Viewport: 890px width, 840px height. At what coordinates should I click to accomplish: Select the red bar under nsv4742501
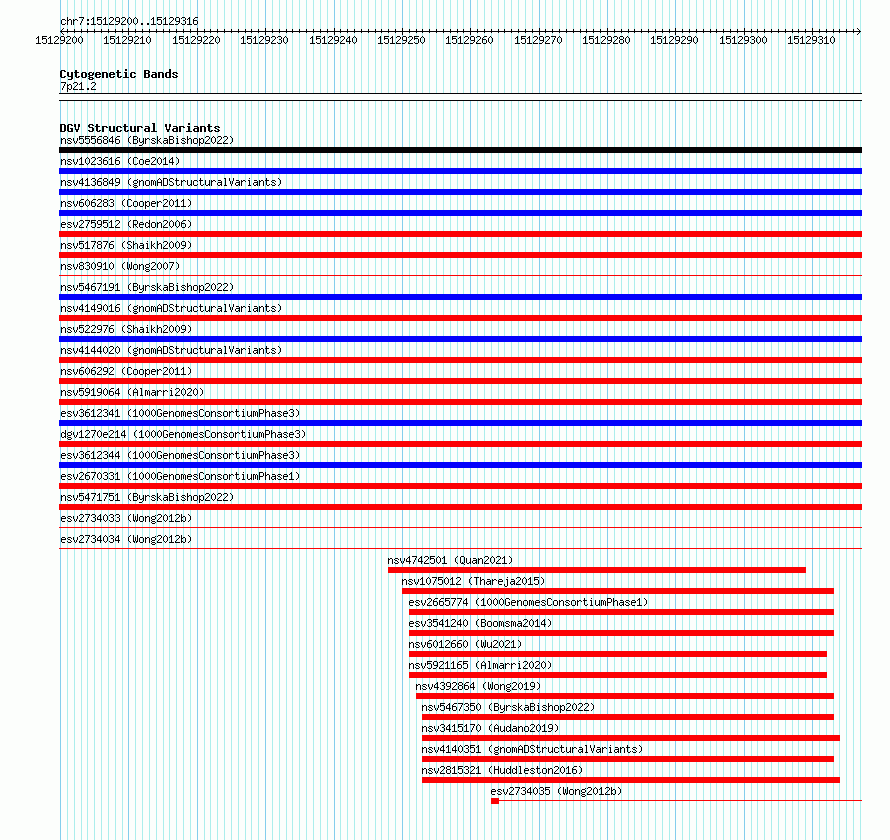coord(597,570)
